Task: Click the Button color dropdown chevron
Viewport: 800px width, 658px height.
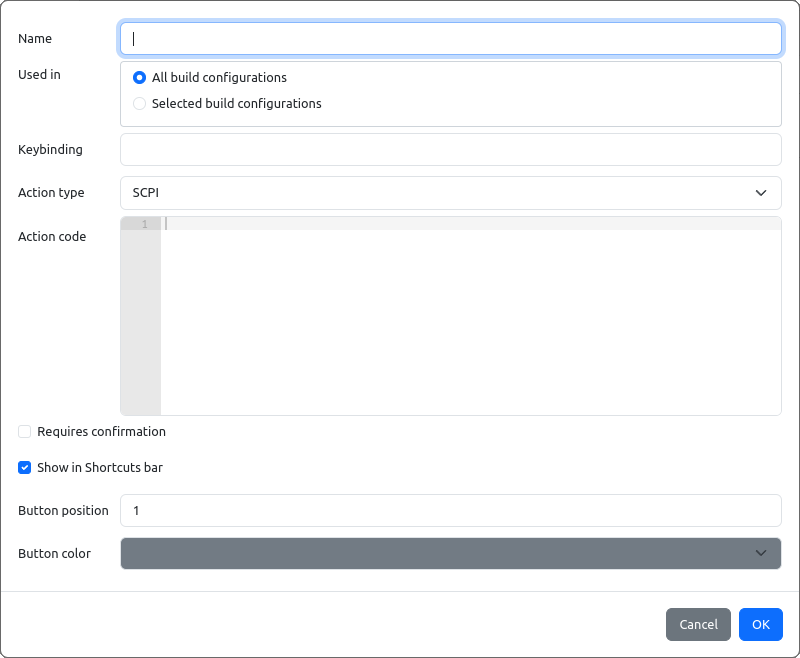Action: click(761, 553)
